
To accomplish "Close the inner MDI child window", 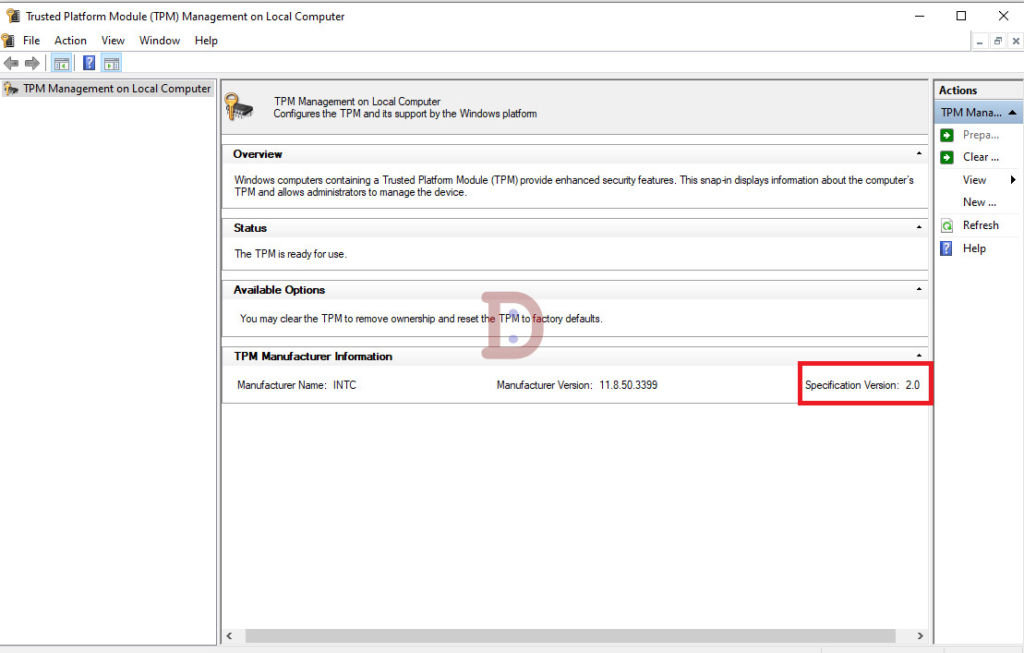I will coord(1016,41).
